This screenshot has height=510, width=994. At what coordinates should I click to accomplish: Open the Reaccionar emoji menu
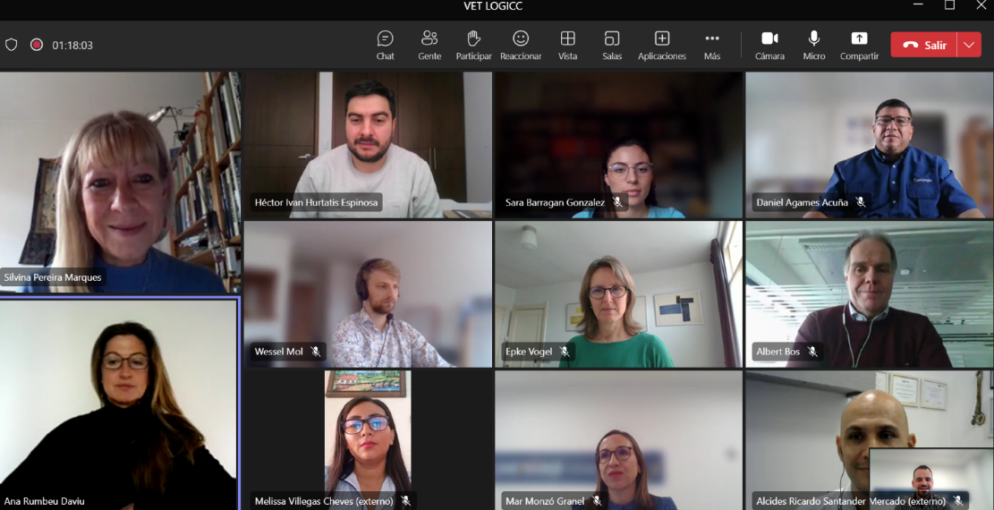(x=520, y=45)
